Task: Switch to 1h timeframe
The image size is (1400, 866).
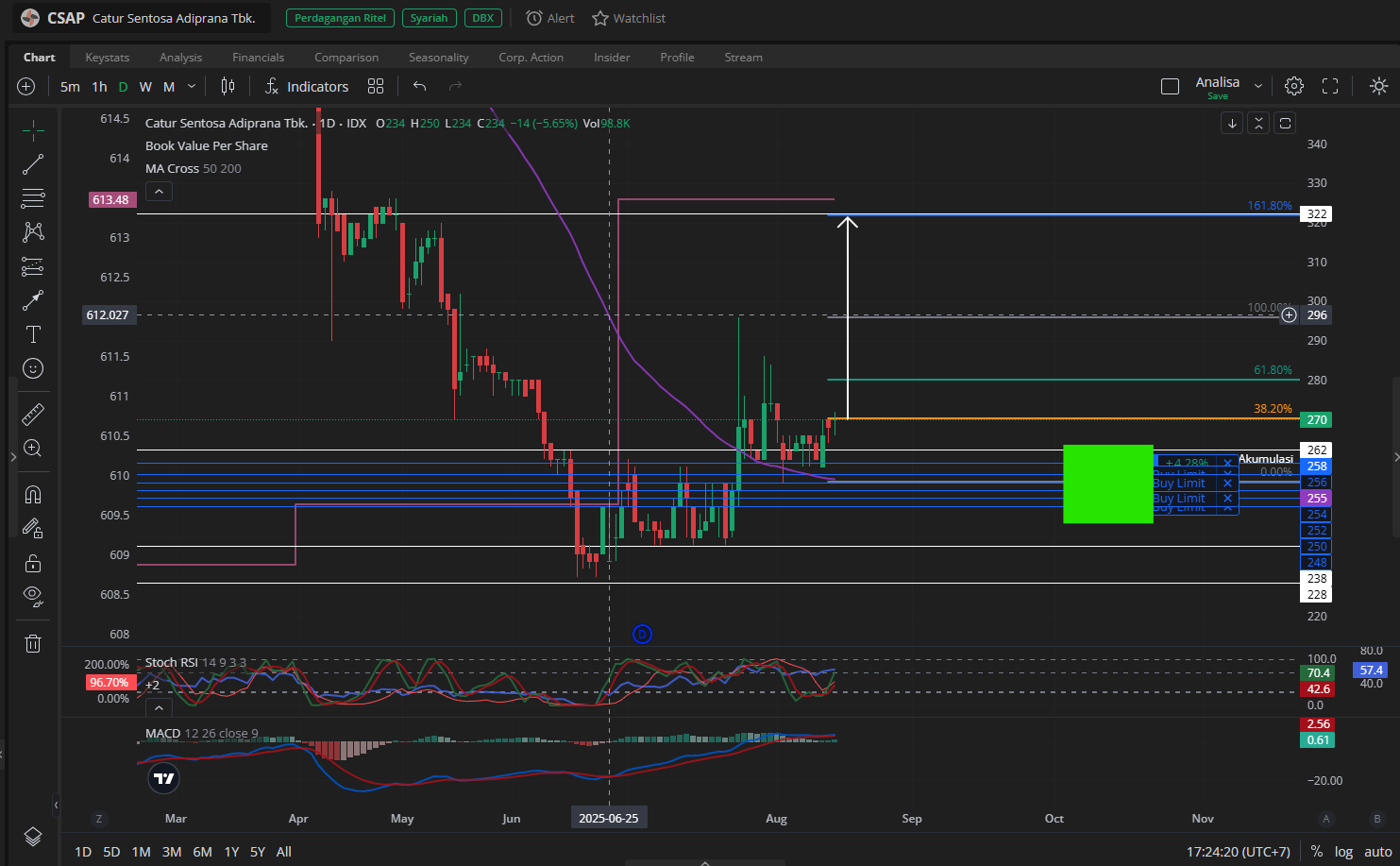Action: pos(99,86)
